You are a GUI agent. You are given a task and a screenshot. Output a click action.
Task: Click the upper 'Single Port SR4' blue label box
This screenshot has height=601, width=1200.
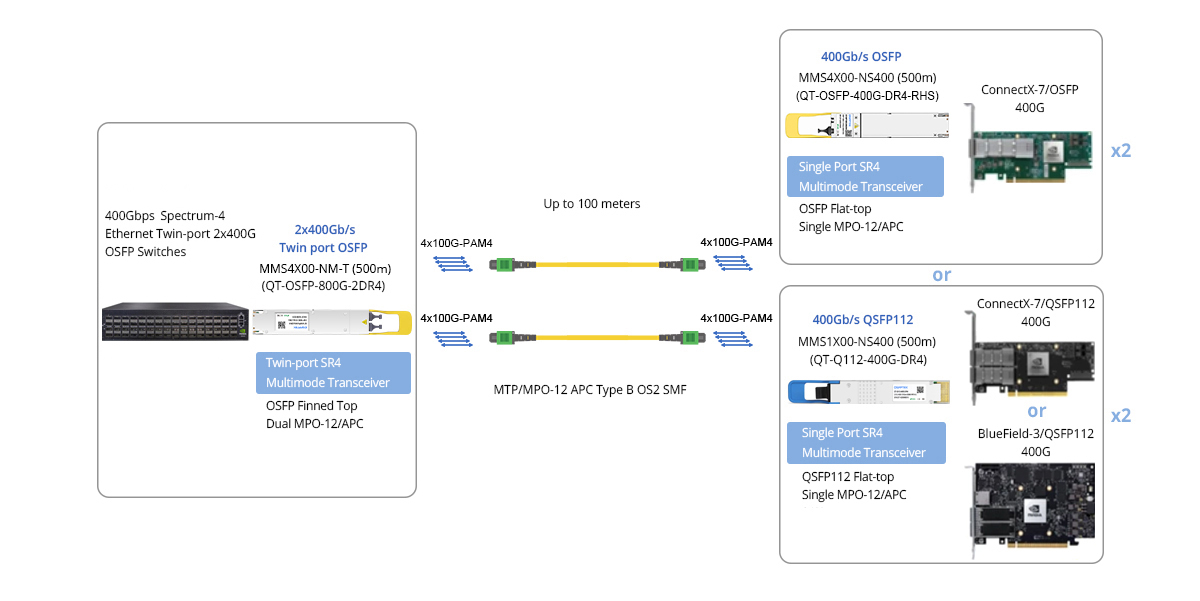pyautogui.click(x=866, y=177)
